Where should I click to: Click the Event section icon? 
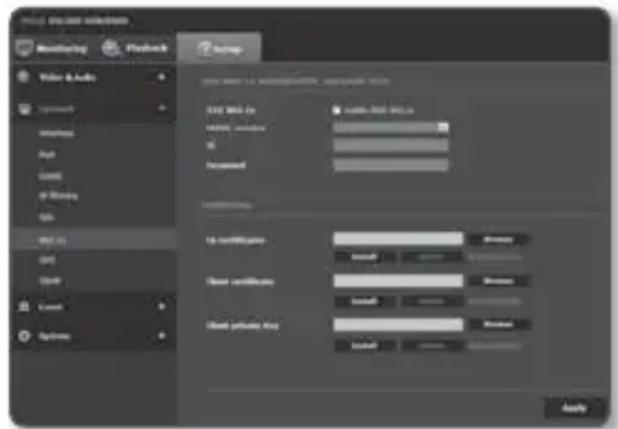24,306
